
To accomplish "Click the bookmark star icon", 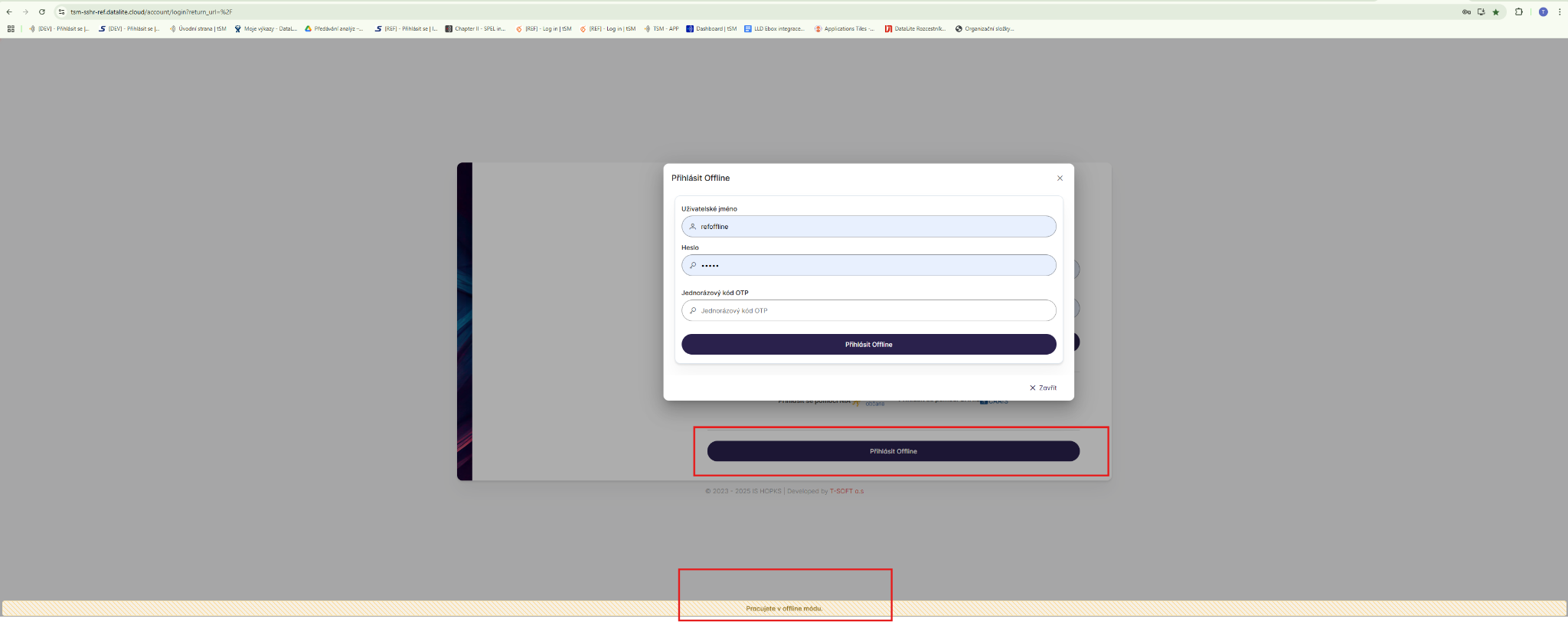I will [1495, 12].
